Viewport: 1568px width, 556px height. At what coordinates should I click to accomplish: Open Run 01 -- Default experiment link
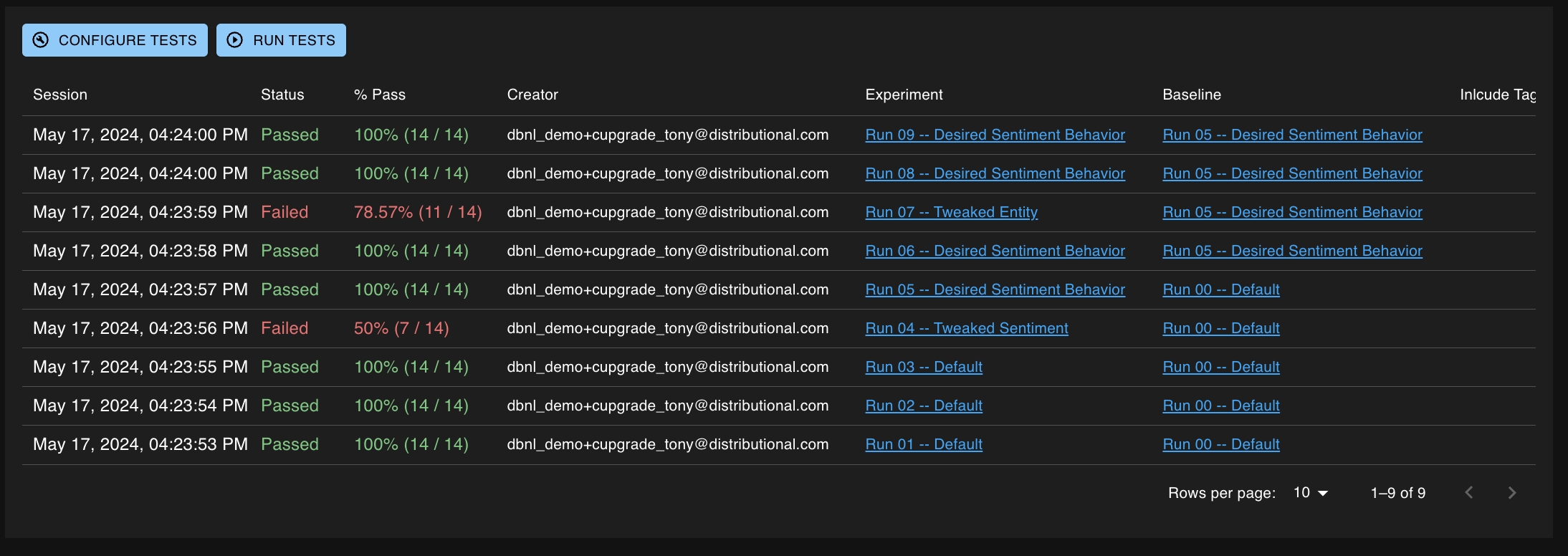pyautogui.click(x=923, y=444)
